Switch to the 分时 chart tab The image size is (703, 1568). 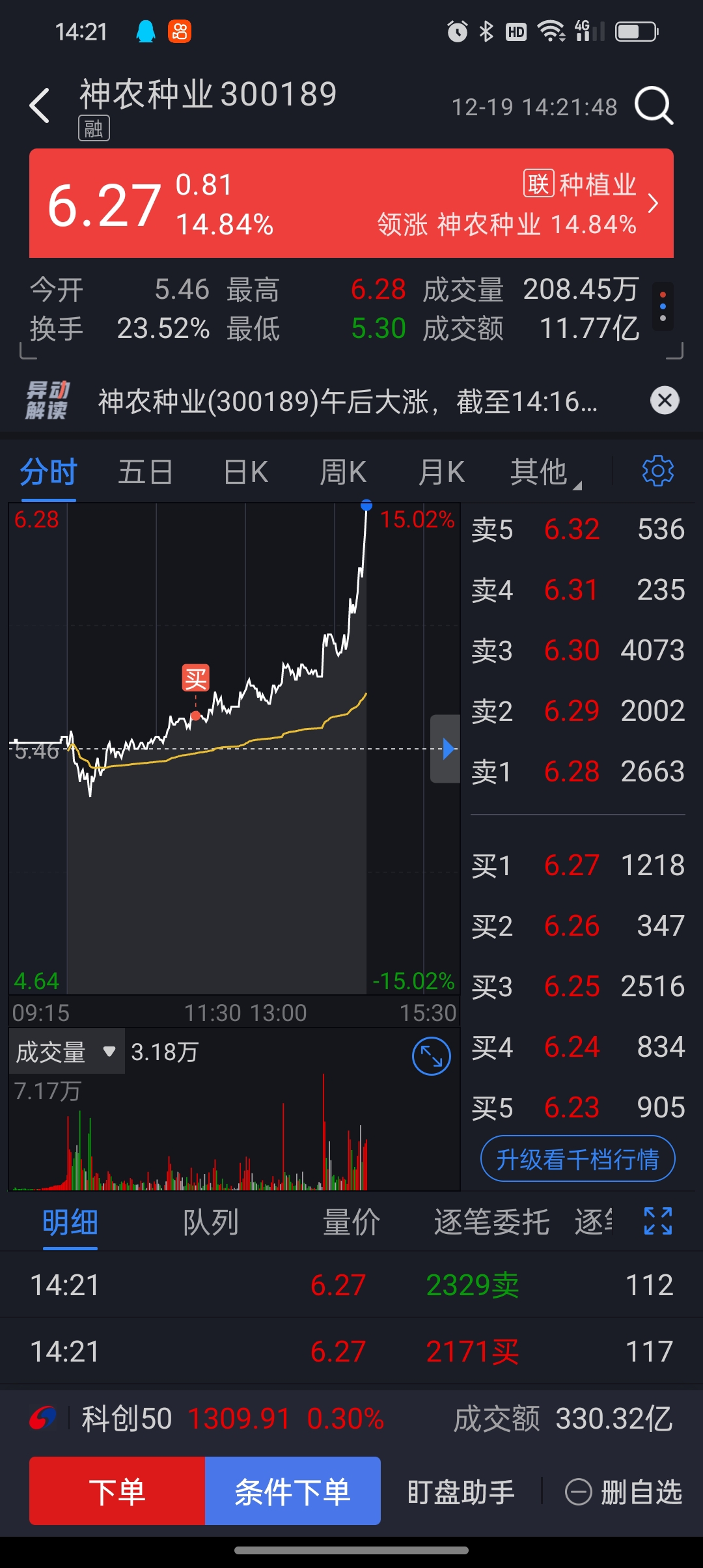coord(49,471)
